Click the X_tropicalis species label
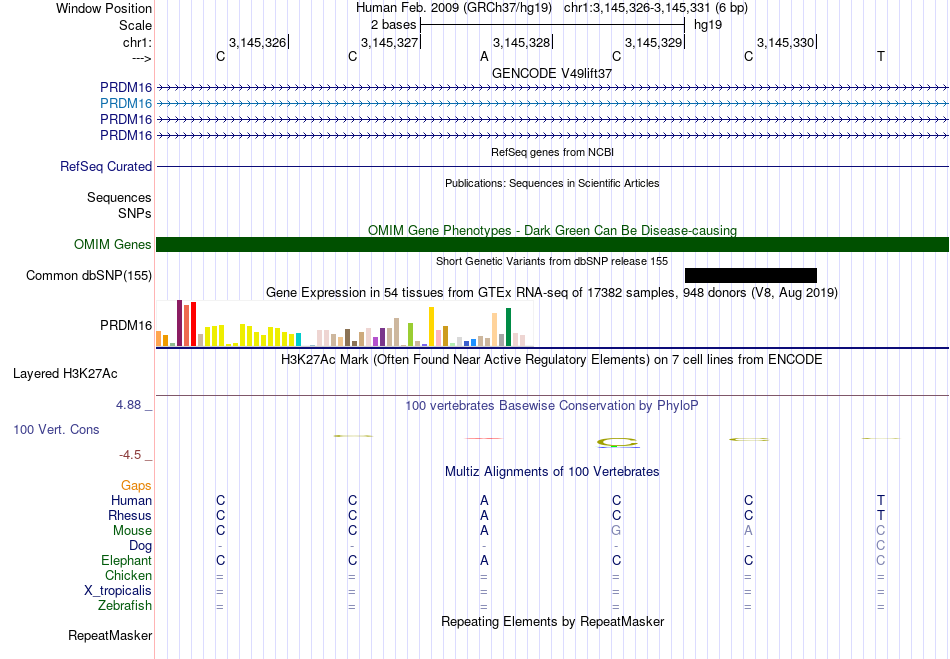This screenshot has width=950, height=659. tap(118, 591)
